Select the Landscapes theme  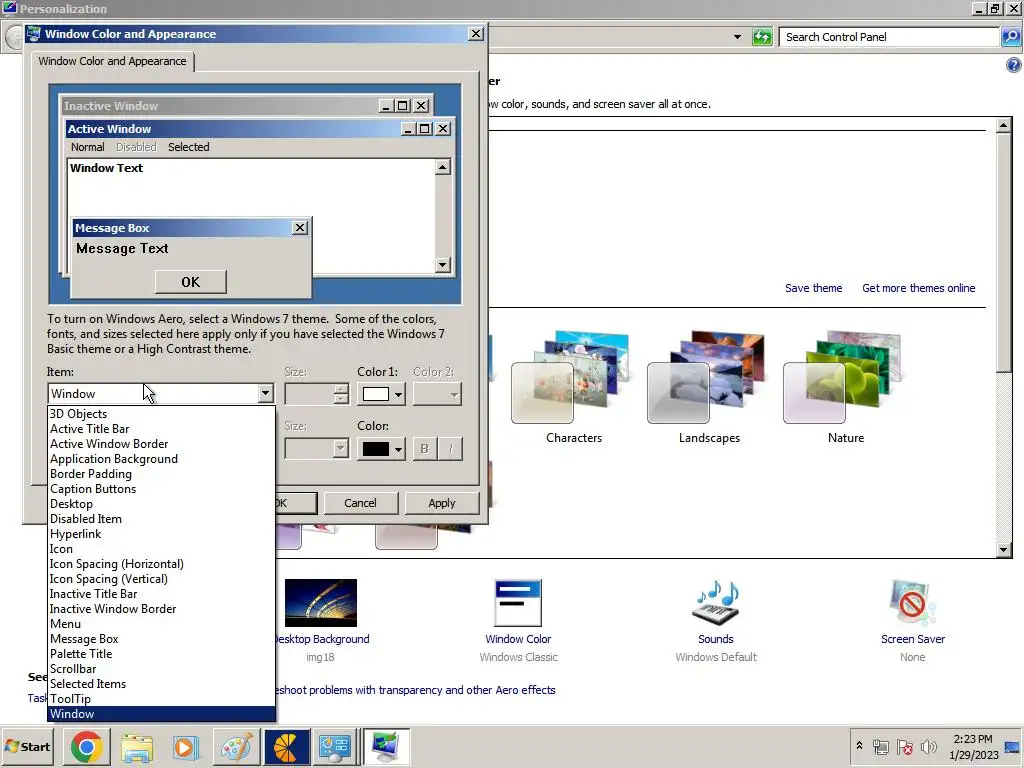tap(709, 387)
